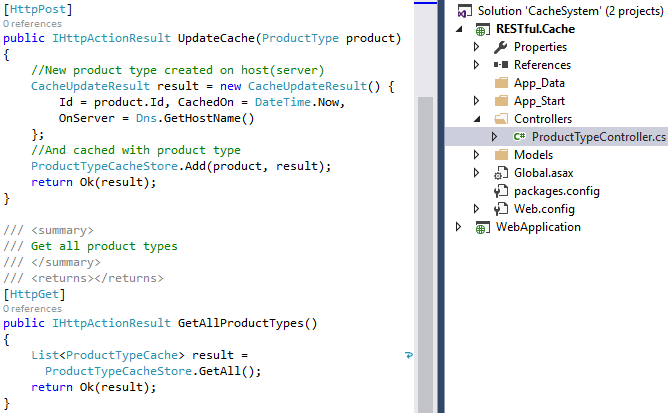Click the WebApplication project icon

[482, 228]
